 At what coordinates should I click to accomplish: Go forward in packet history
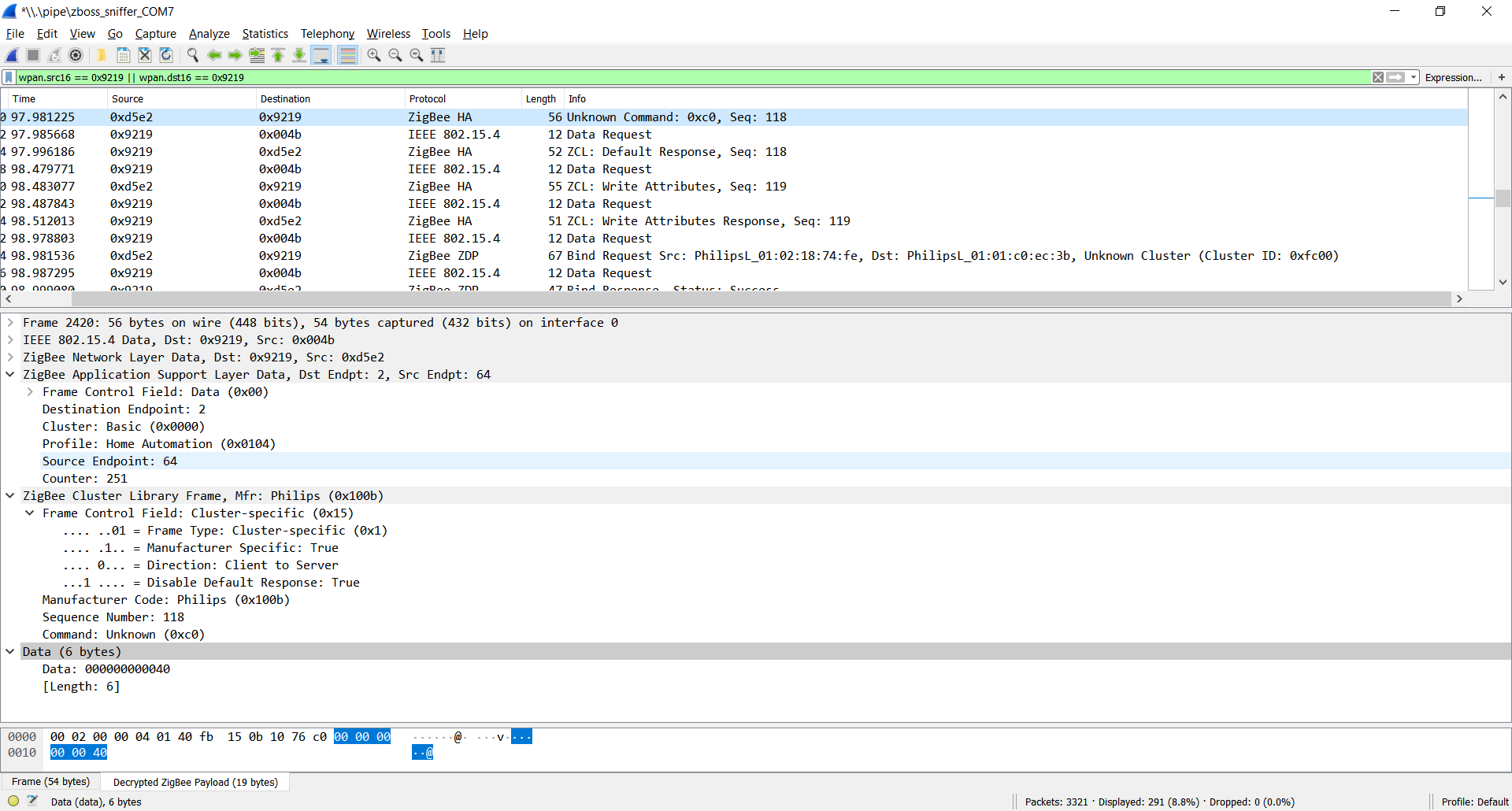(x=235, y=55)
